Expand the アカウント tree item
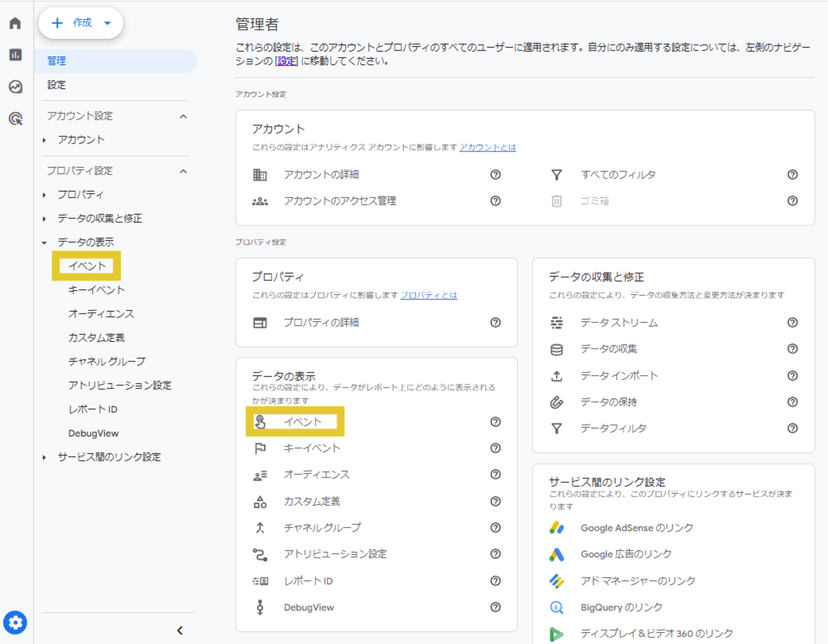 (44, 140)
